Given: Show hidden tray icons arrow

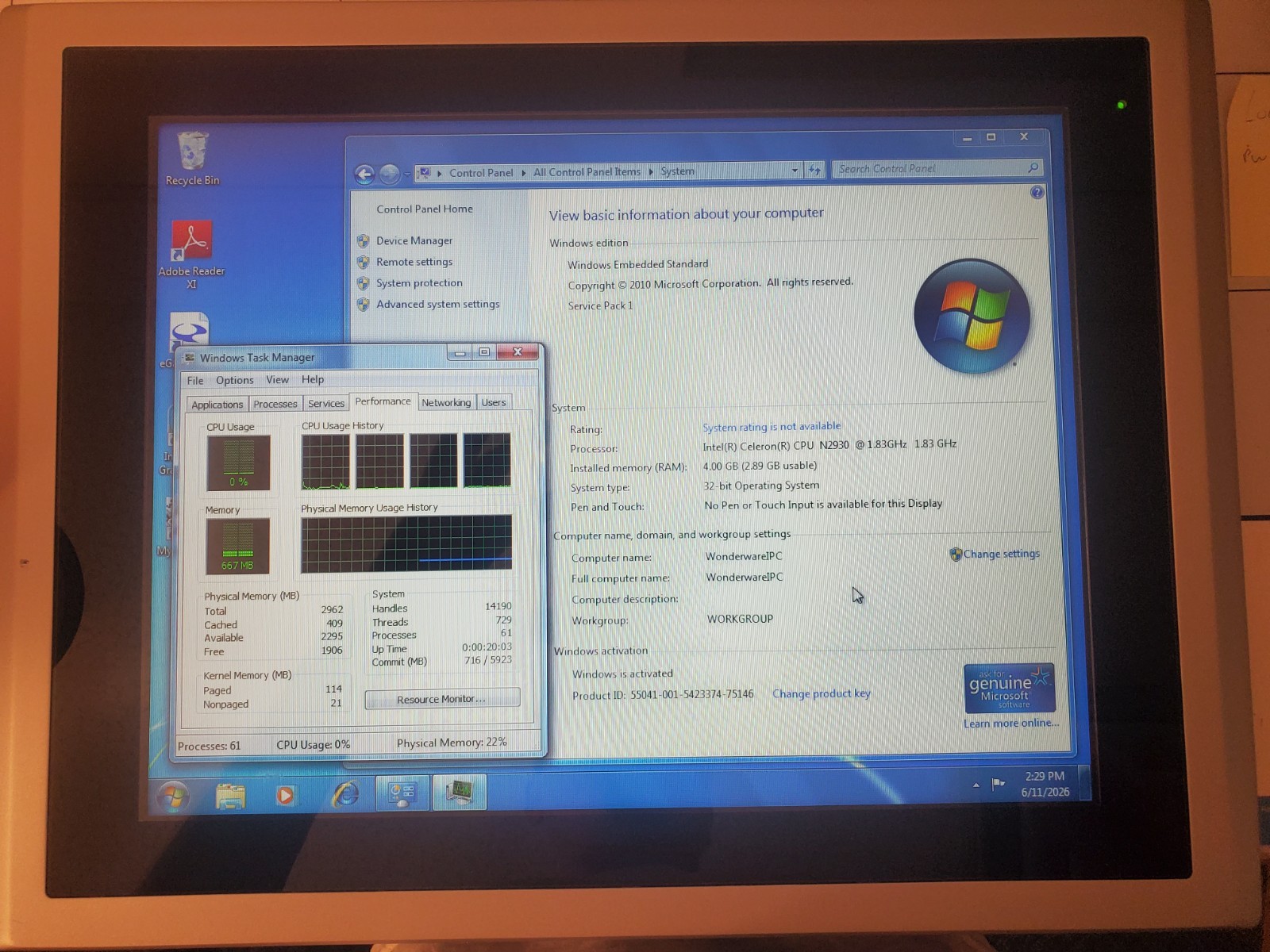Looking at the screenshot, I should pyautogui.click(x=976, y=785).
